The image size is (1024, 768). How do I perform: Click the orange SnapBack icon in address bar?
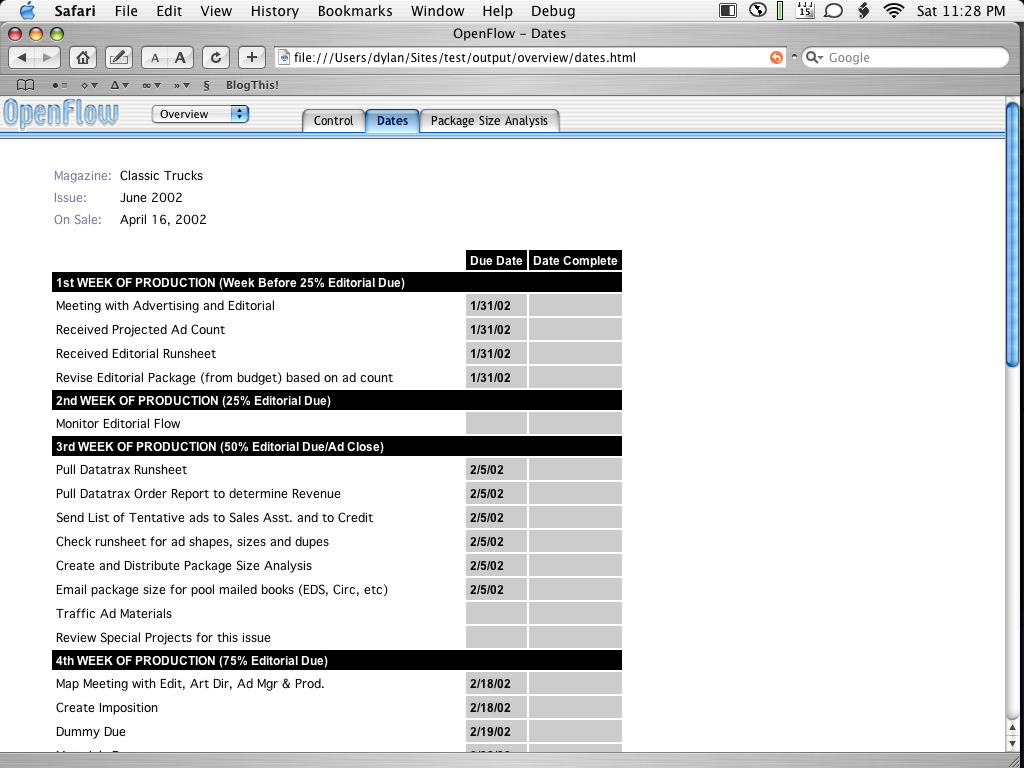776,57
